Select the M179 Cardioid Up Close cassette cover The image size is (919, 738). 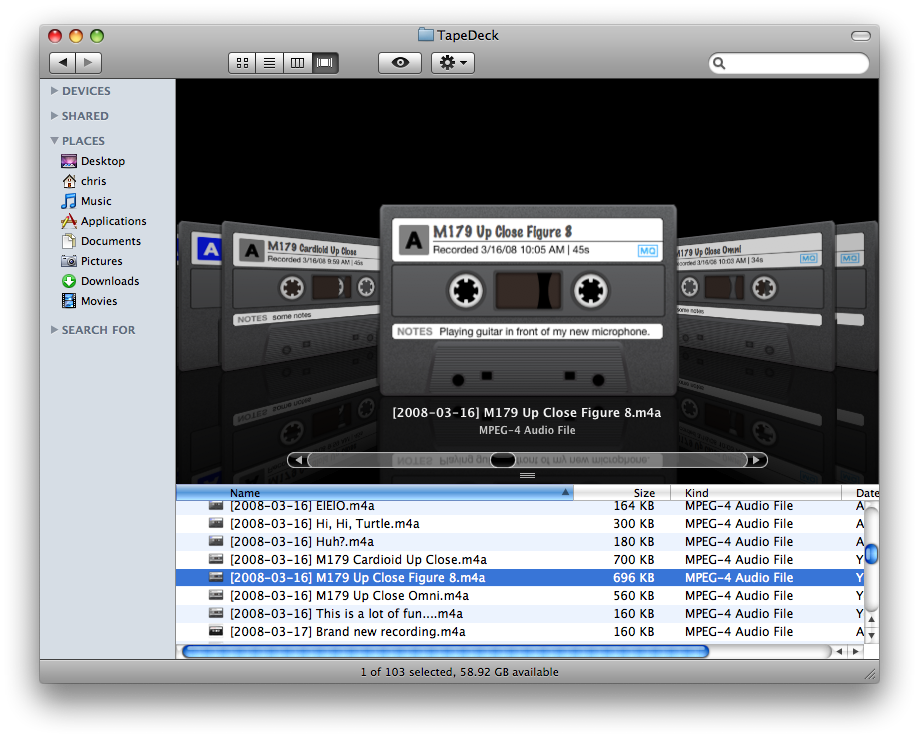pyautogui.click(x=302, y=296)
